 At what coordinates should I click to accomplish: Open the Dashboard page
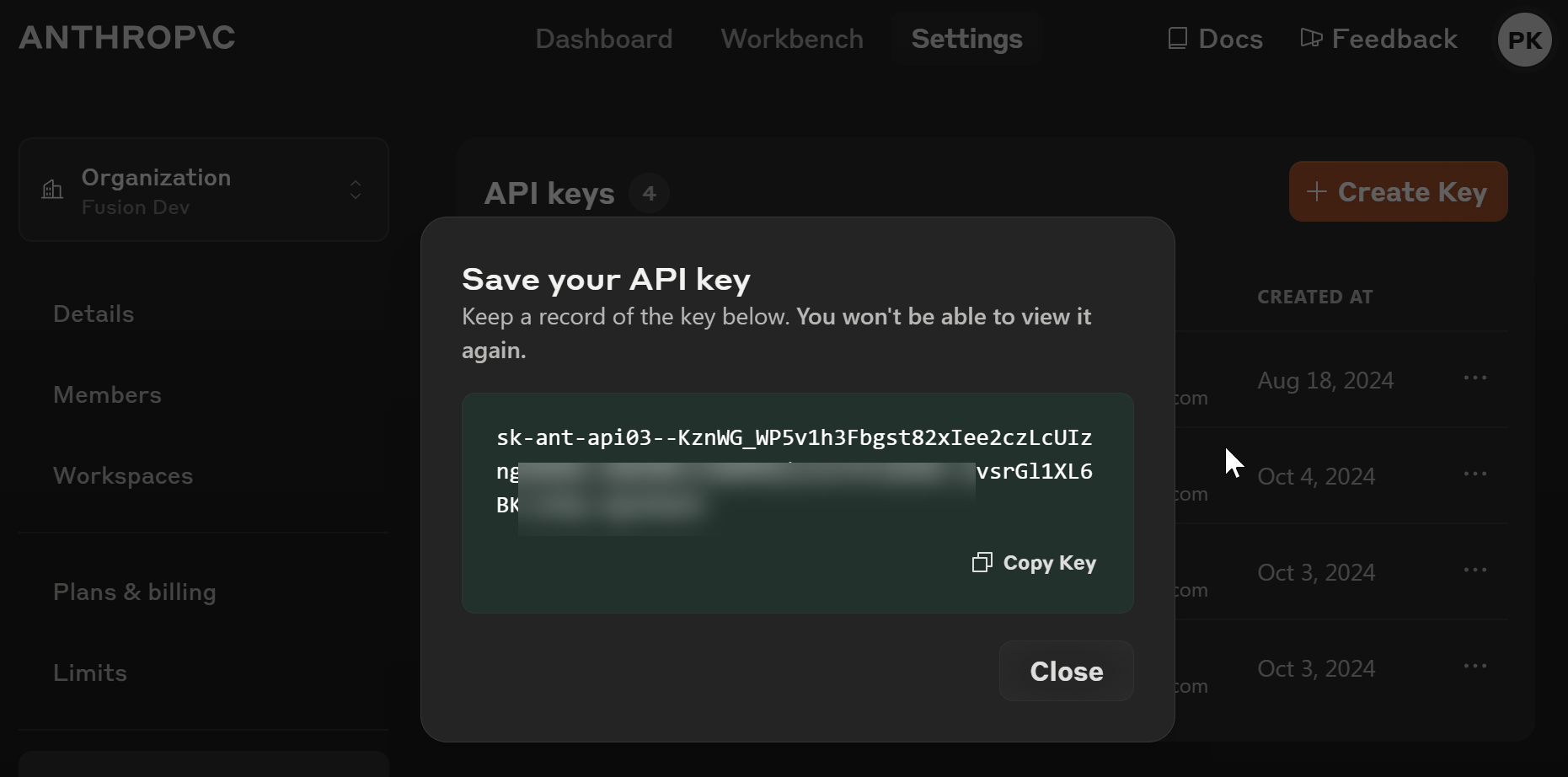tap(604, 39)
